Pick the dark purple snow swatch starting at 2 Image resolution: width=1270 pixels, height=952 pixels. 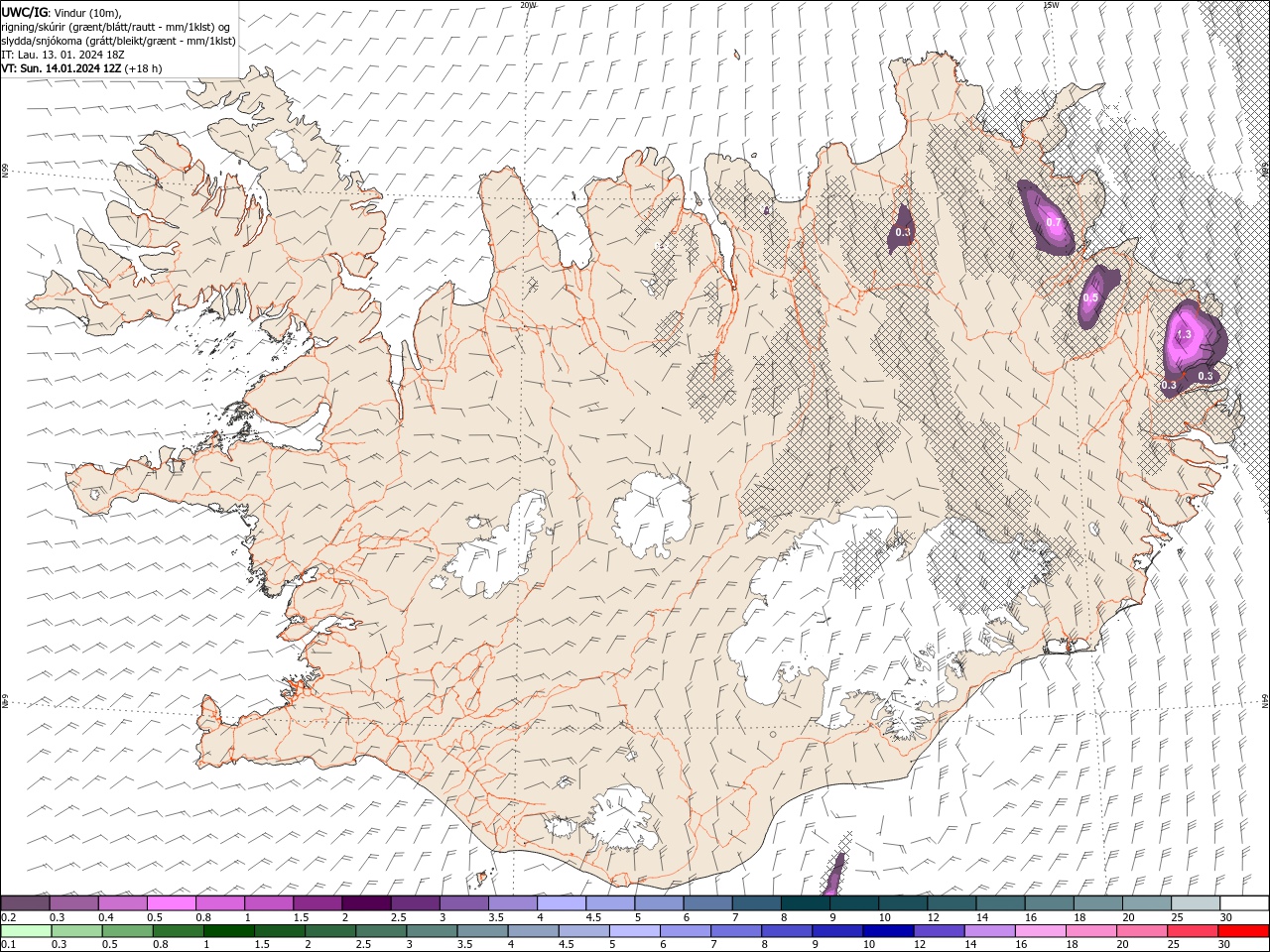(x=365, y=902)
